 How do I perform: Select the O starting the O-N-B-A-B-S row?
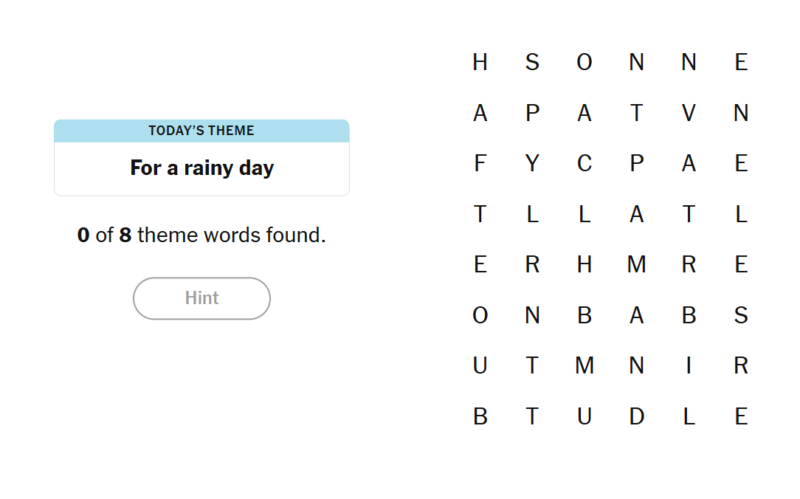pos(480,316)
